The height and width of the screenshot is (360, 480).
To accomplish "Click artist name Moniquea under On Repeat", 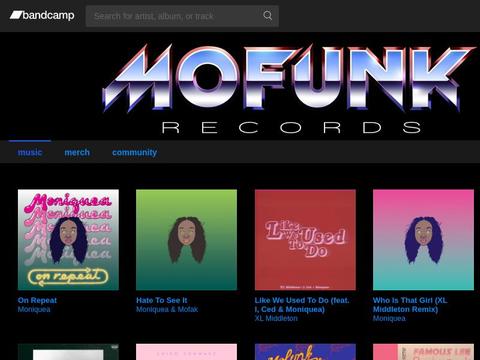I will [34, 309].
